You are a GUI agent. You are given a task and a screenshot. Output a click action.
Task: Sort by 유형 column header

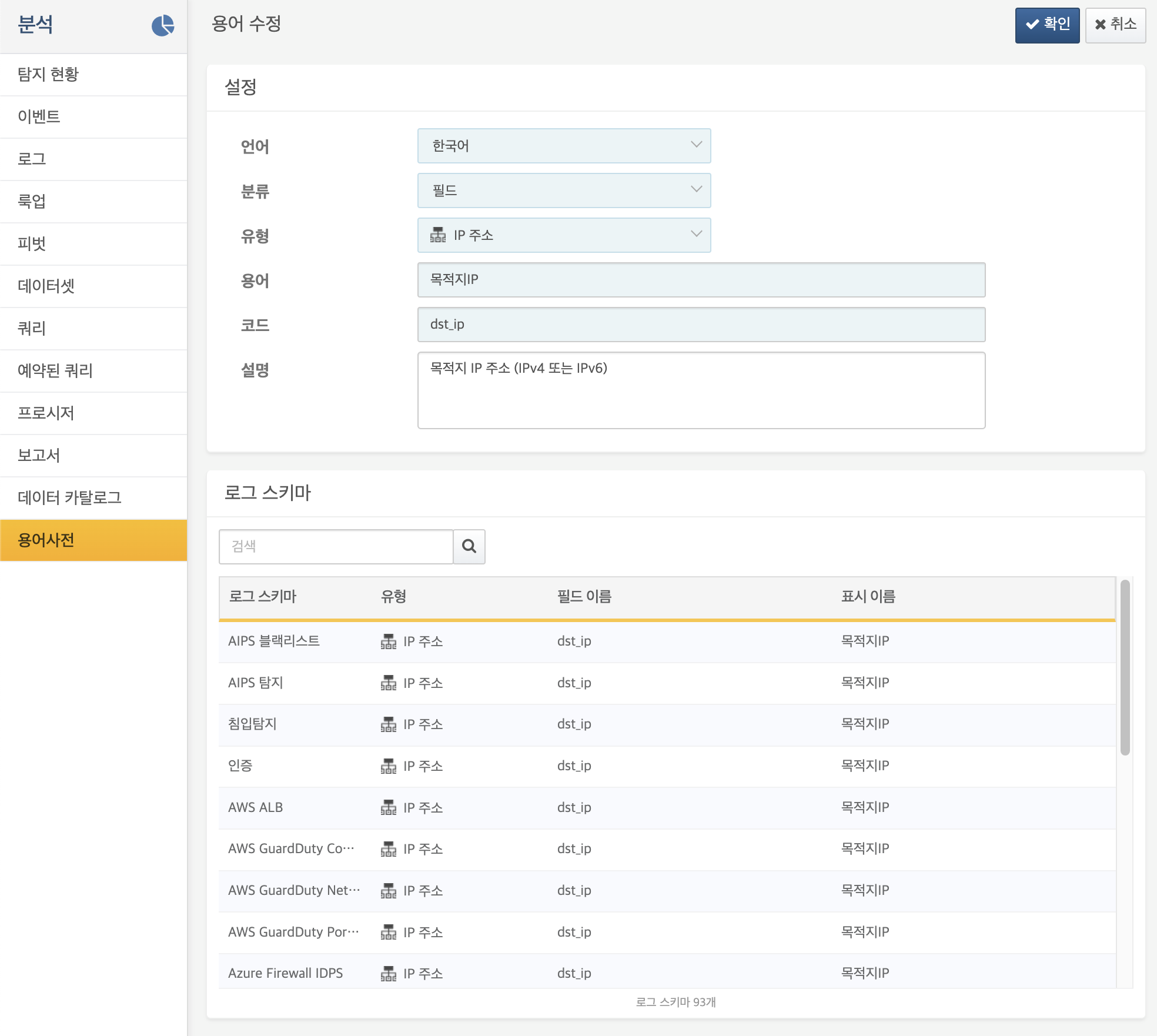[x=393, y=597]
